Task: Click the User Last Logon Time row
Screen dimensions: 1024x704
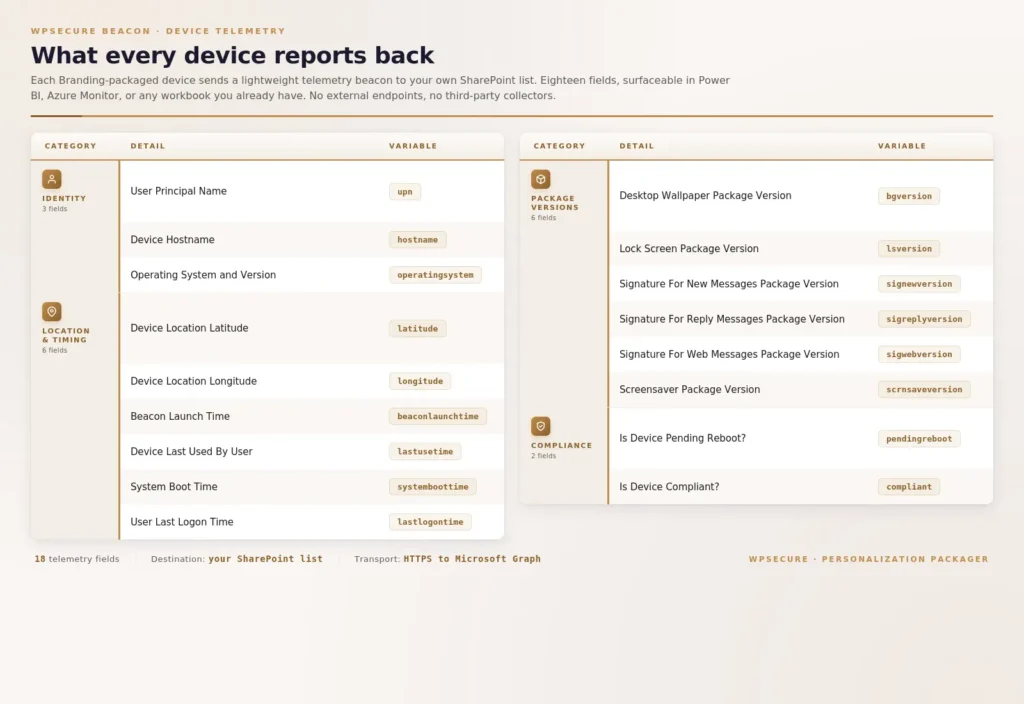Action: pyautogui.click(x=182, y=522)
